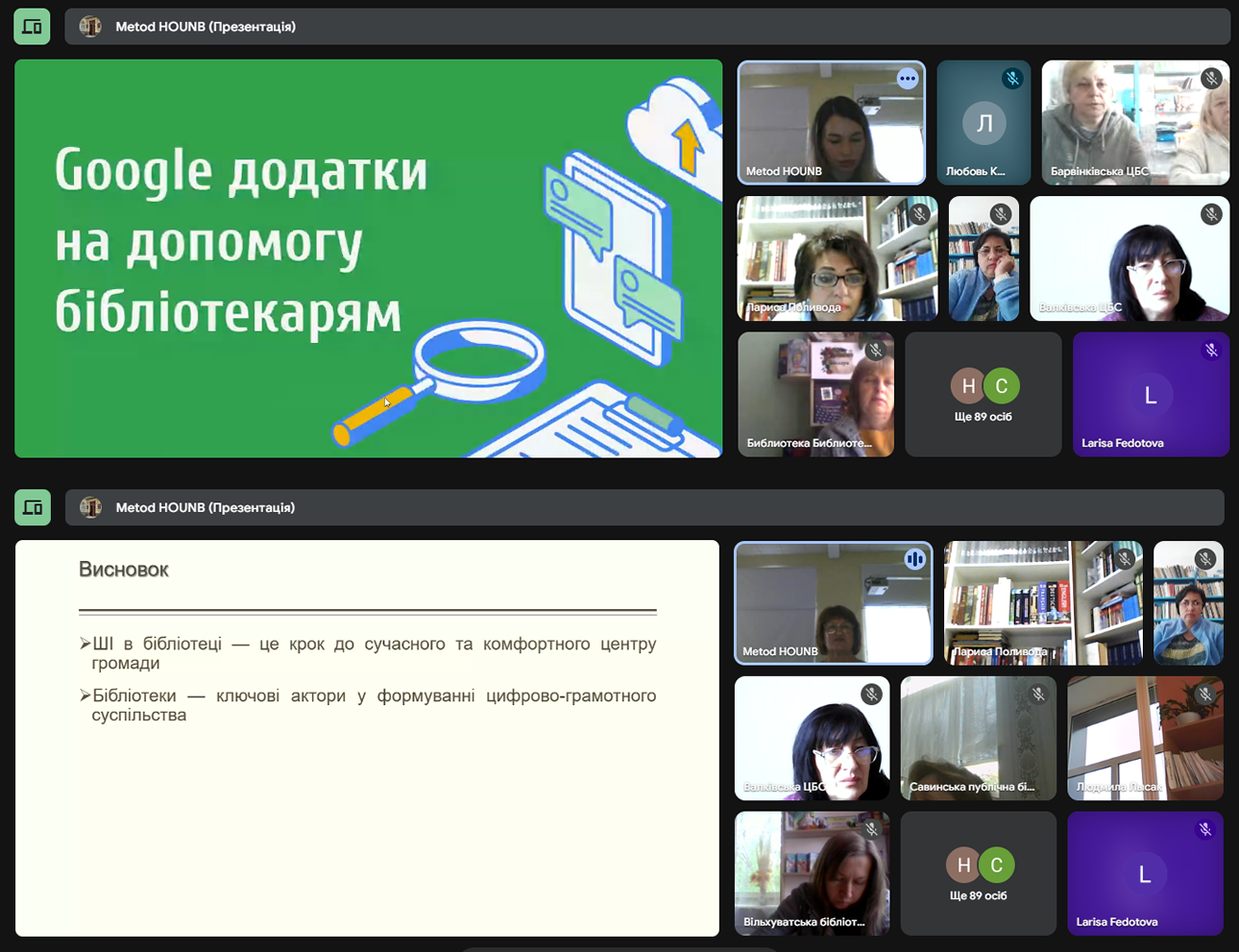Select the Вільхуватська бібліот... video tile

tap(813, 874)
